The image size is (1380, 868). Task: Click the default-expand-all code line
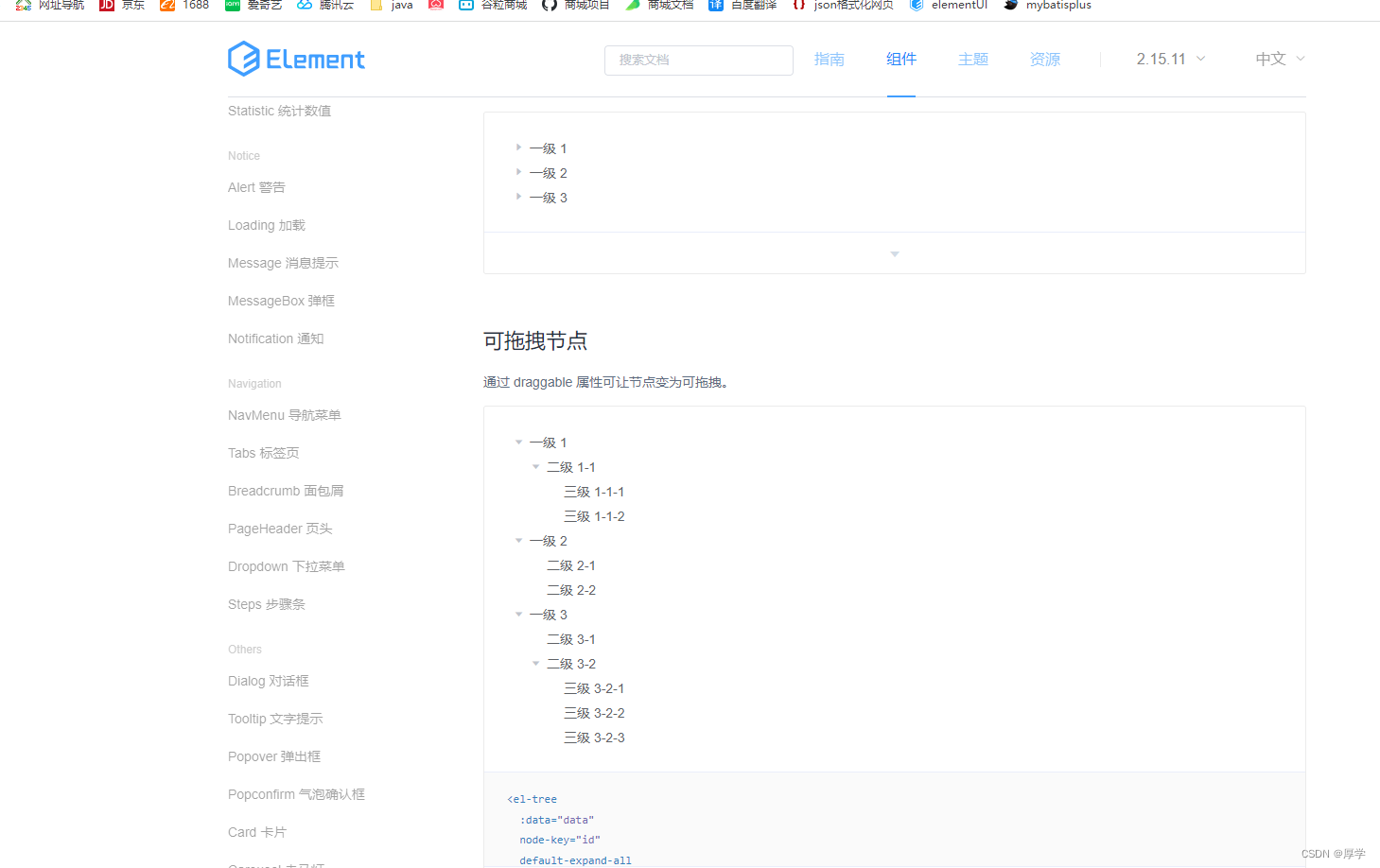click(575, 860)
